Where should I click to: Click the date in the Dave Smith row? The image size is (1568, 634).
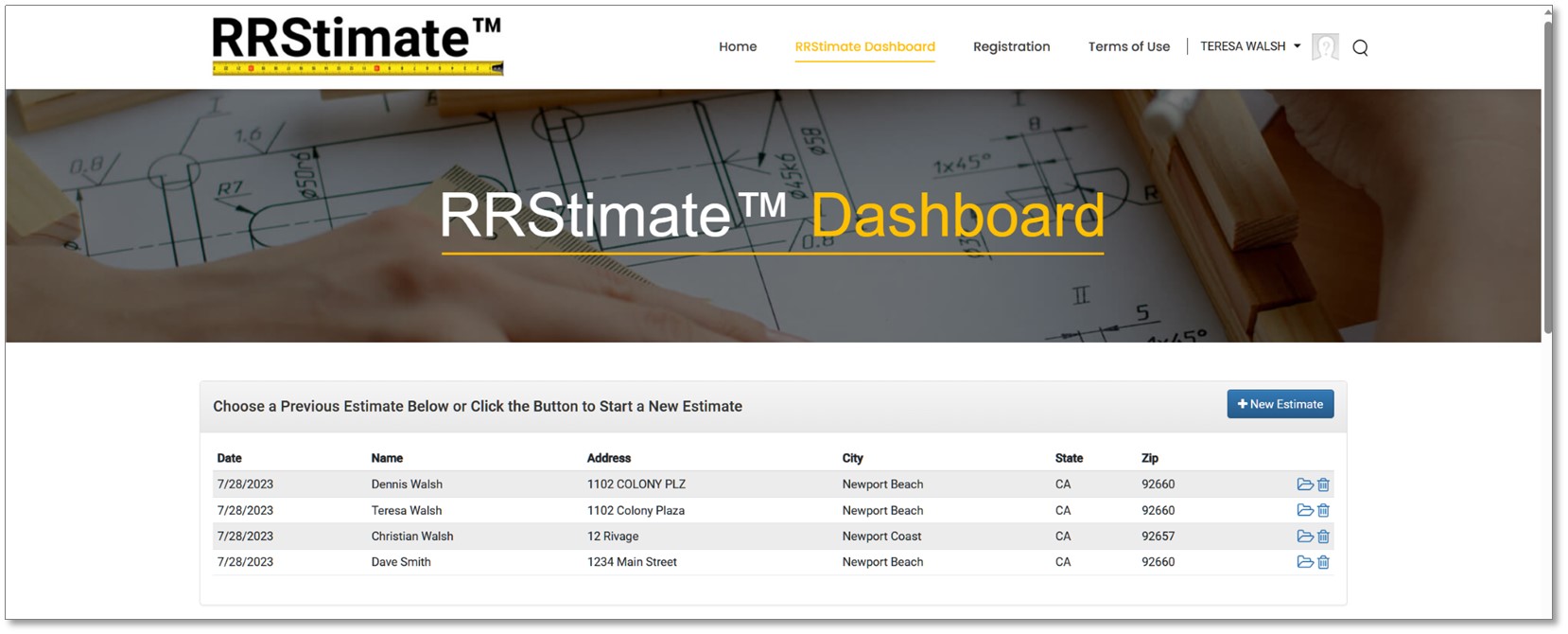(x=245, y=562)
